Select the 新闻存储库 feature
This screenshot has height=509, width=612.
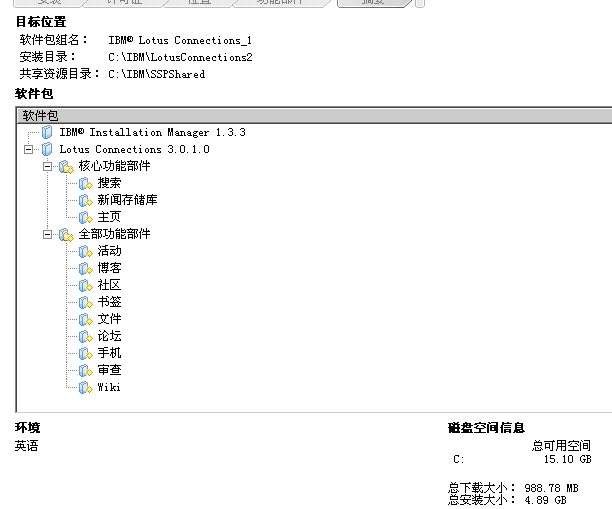[127, 200]
